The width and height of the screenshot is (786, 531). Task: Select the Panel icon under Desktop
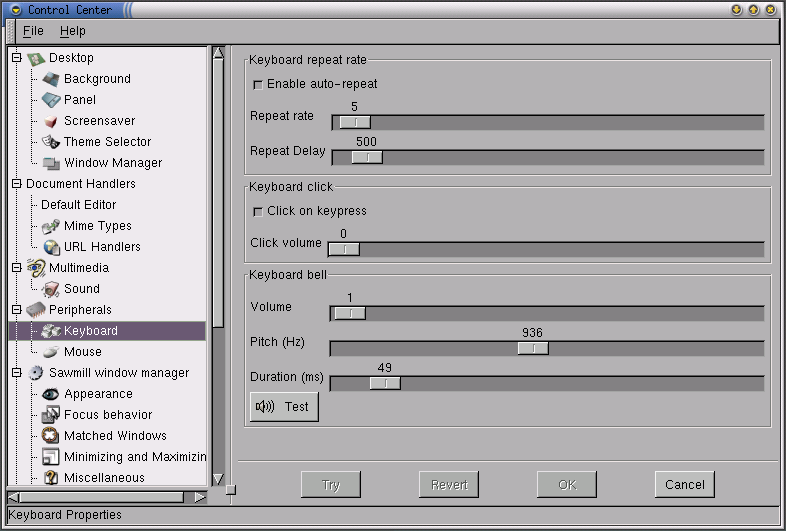click(51, 100)
